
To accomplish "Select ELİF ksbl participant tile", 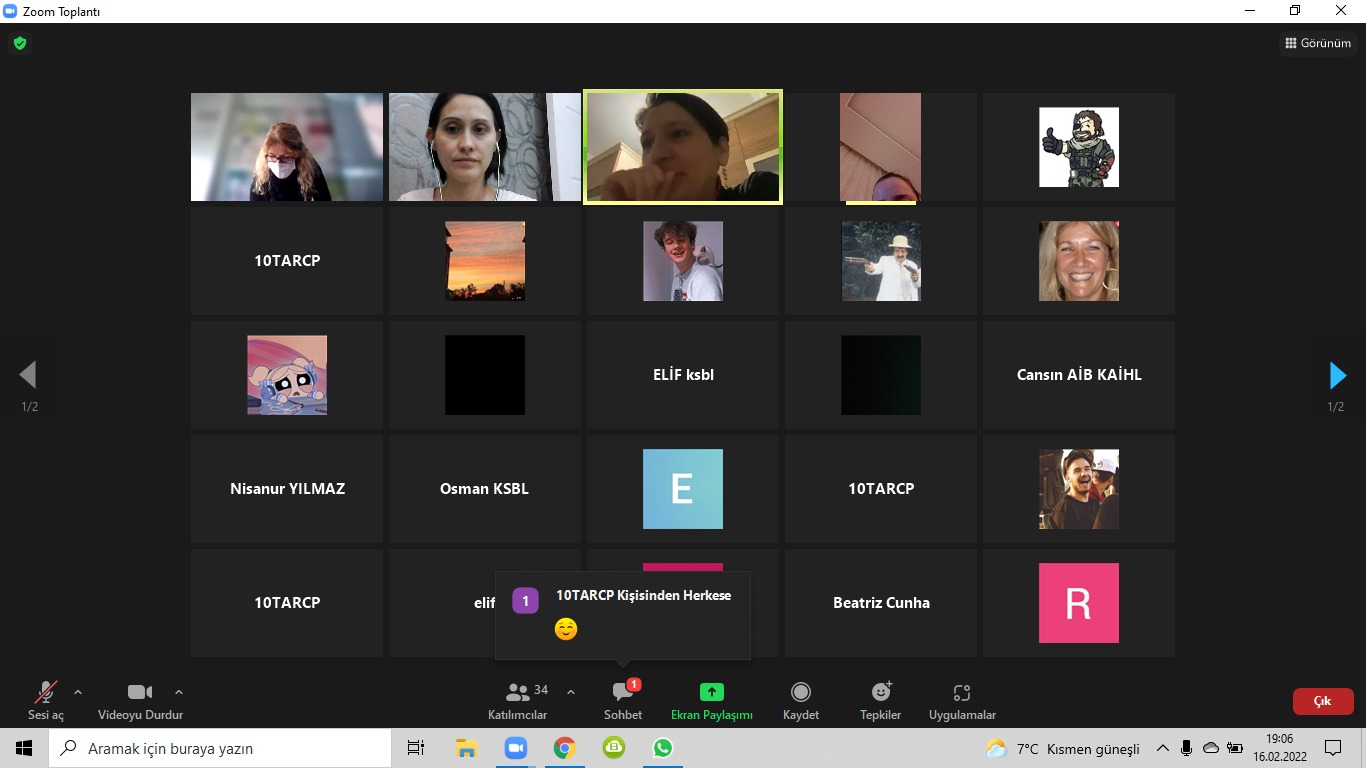I will pyautogui.click(x=683, y=375).
